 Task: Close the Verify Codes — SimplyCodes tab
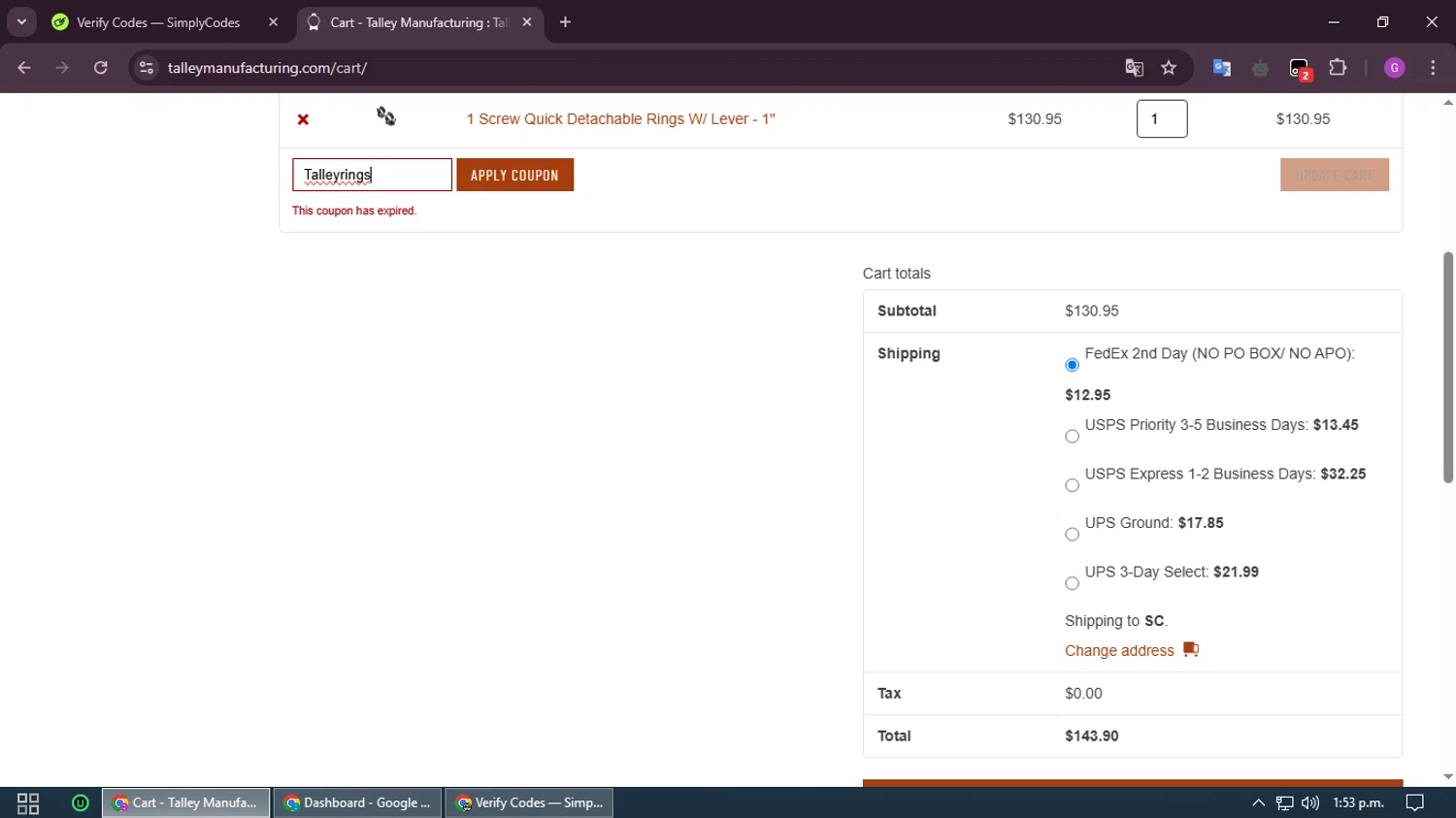coord(274,22)
